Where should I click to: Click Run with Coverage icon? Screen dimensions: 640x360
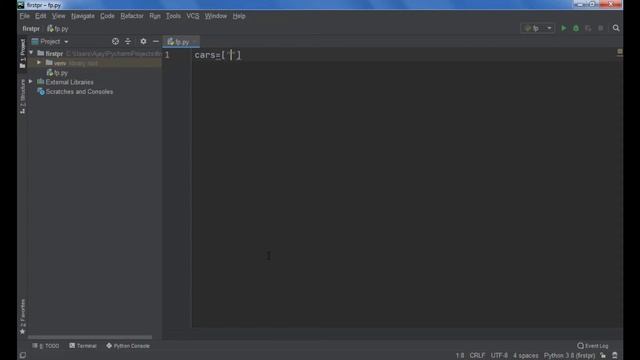[x=588, y=28]
